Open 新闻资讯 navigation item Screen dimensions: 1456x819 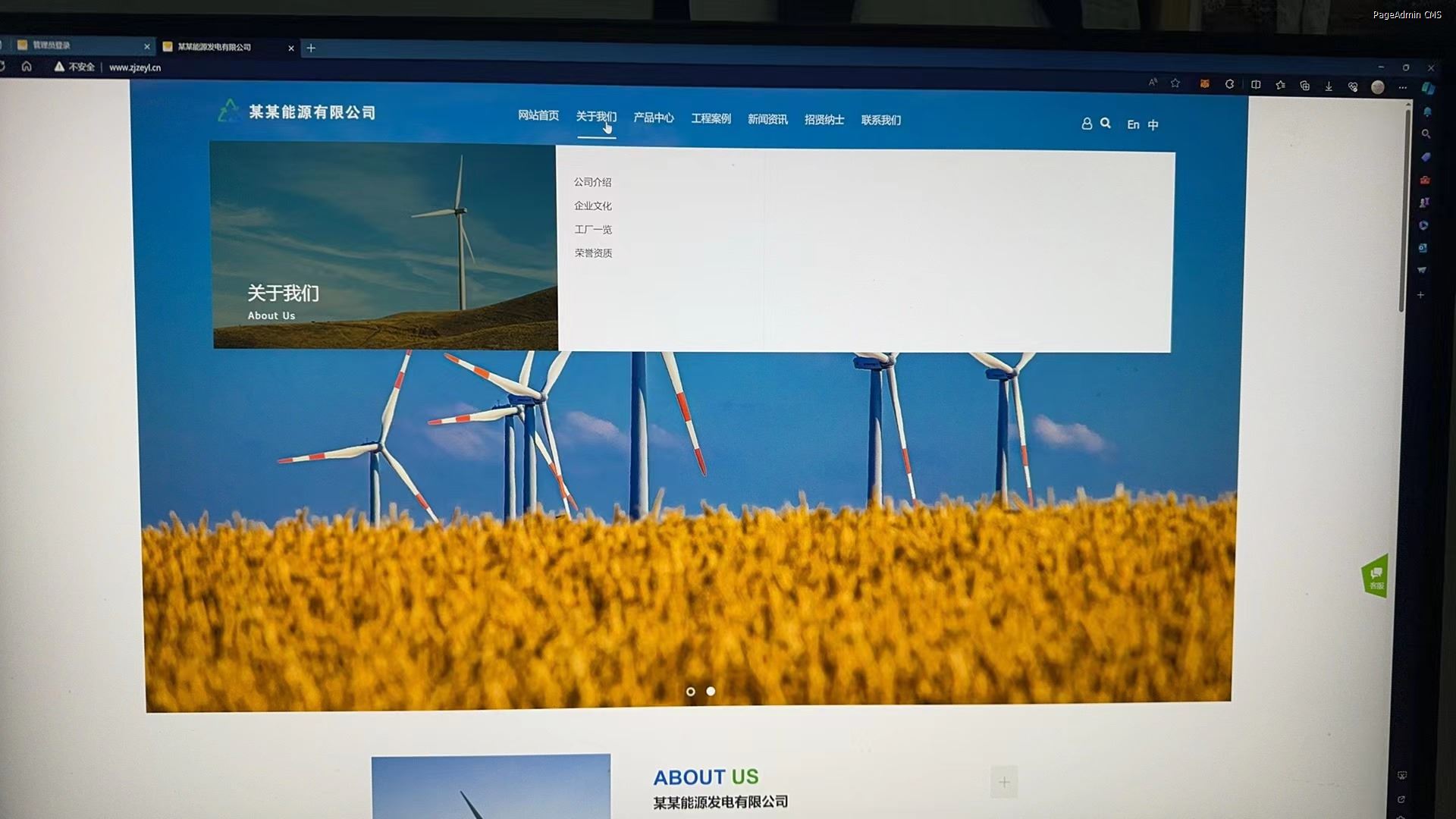pos(767,119)
